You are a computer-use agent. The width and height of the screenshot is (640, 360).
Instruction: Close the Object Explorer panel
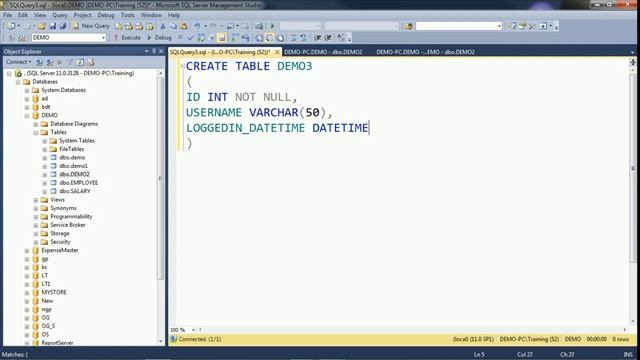tap(161, 51)
